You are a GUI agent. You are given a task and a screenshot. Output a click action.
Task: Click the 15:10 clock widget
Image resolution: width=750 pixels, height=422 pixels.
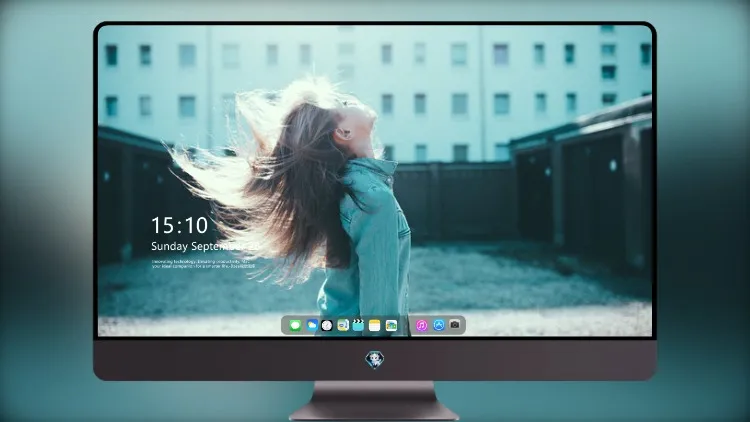[x=179, y=225]
